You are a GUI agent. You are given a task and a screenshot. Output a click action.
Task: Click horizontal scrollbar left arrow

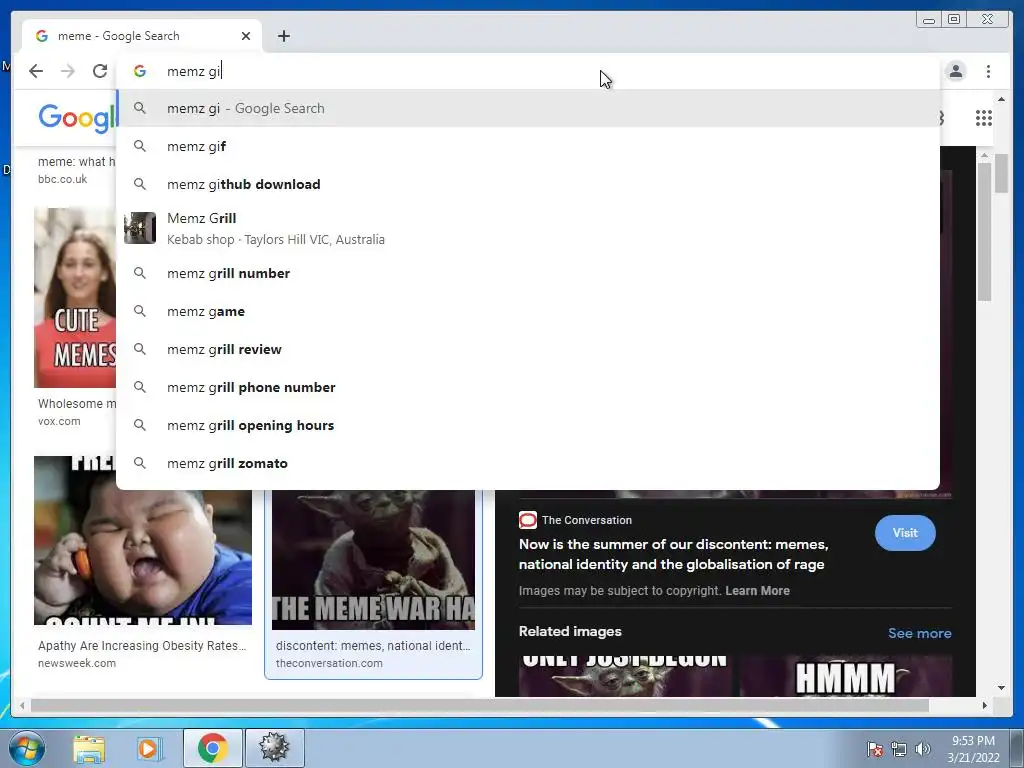click(22, 705)
